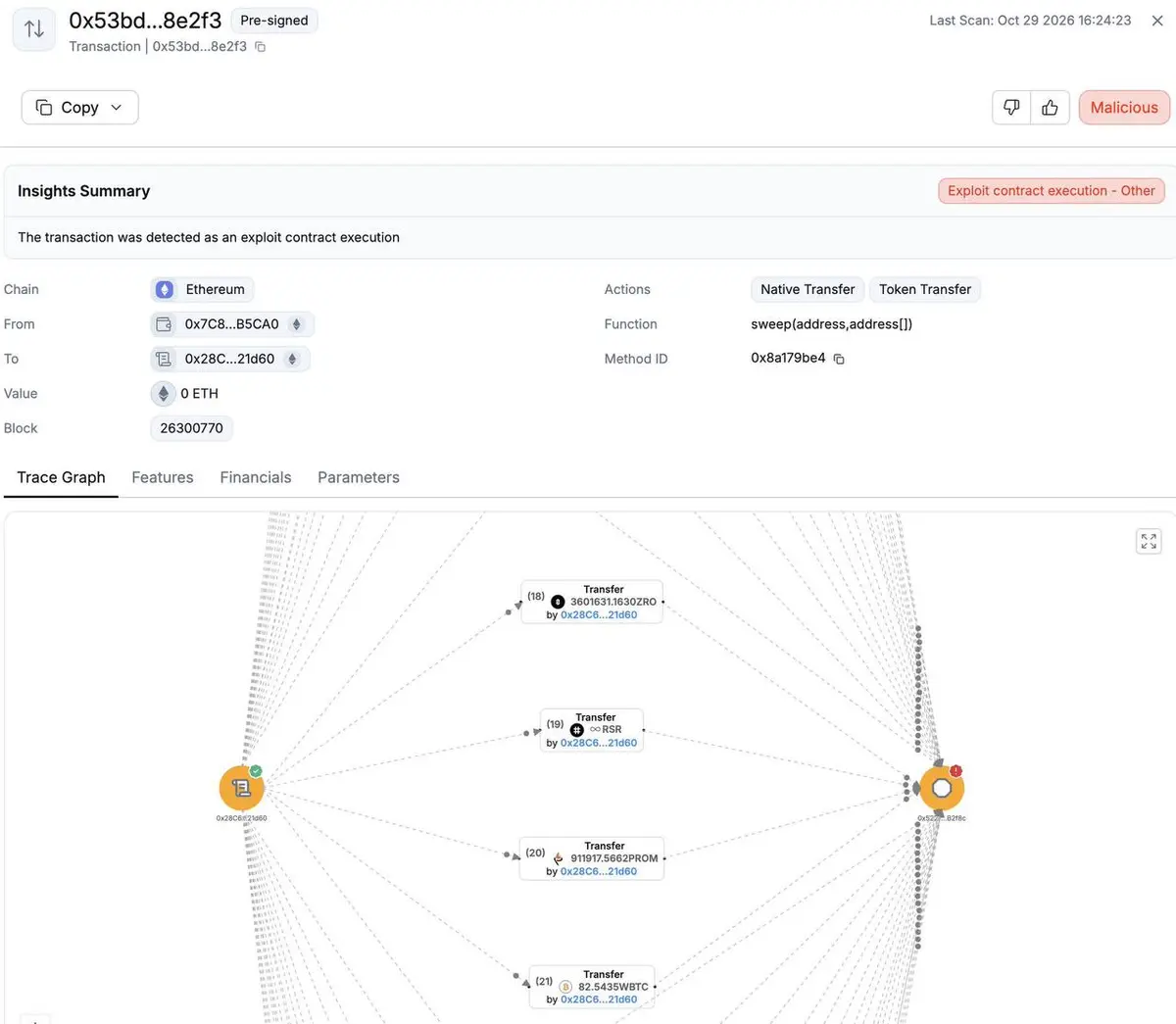The height and width of the screenshot is (1024, 1176).
Task: Click the function name sweep(address,address[])
Action: (832, 324)
